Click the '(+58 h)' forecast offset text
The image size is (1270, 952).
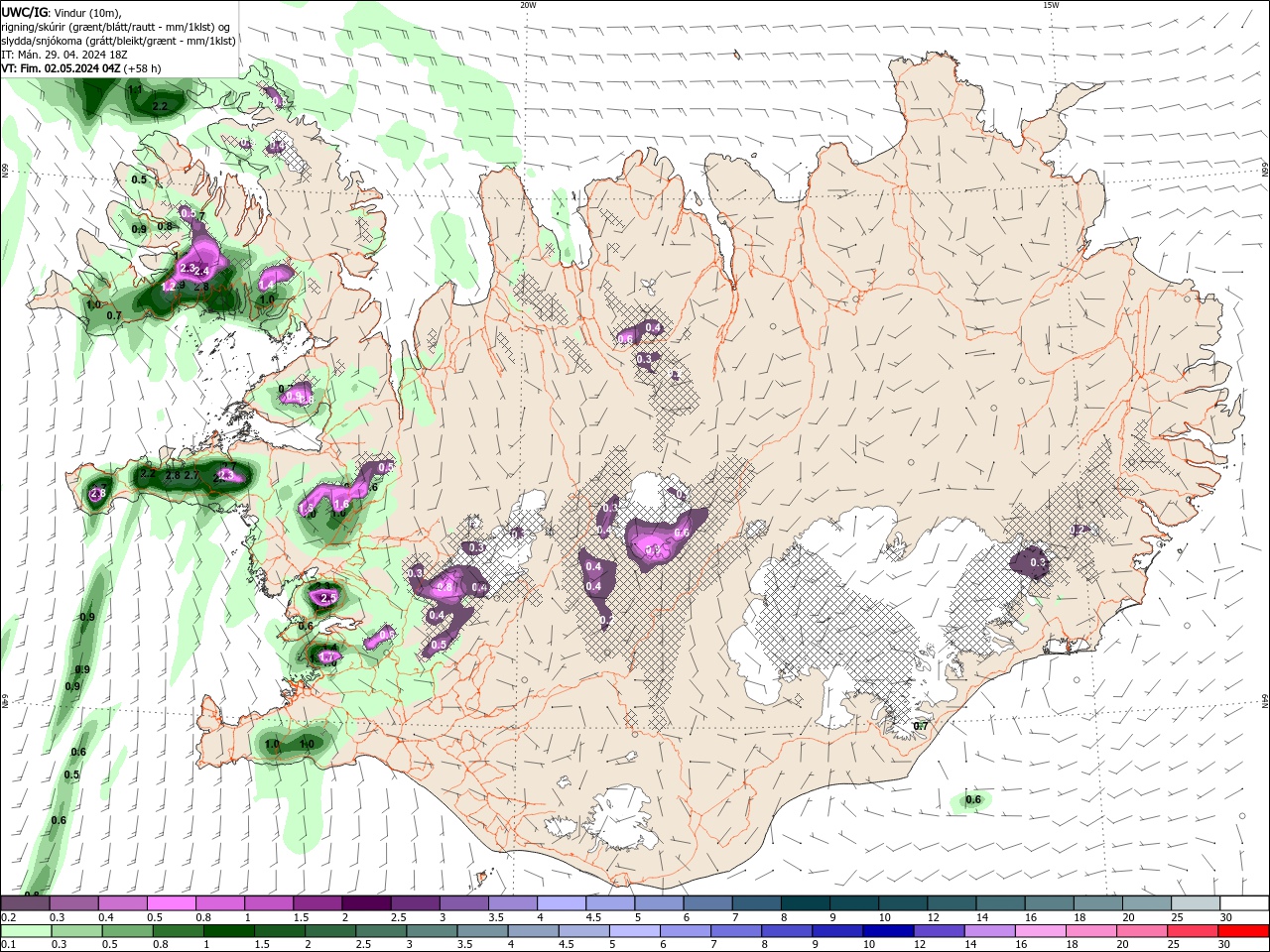tap(143, 68)
